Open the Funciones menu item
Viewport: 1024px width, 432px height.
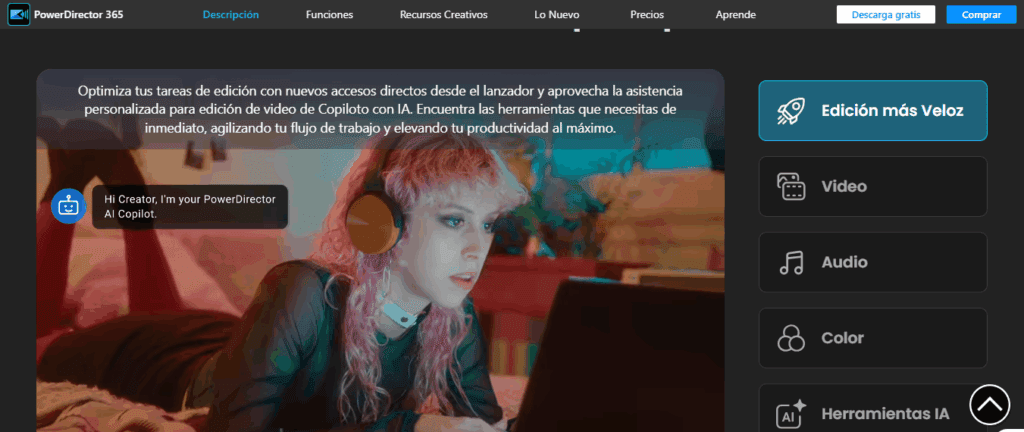pyautogui.click(x=329, y=14)
